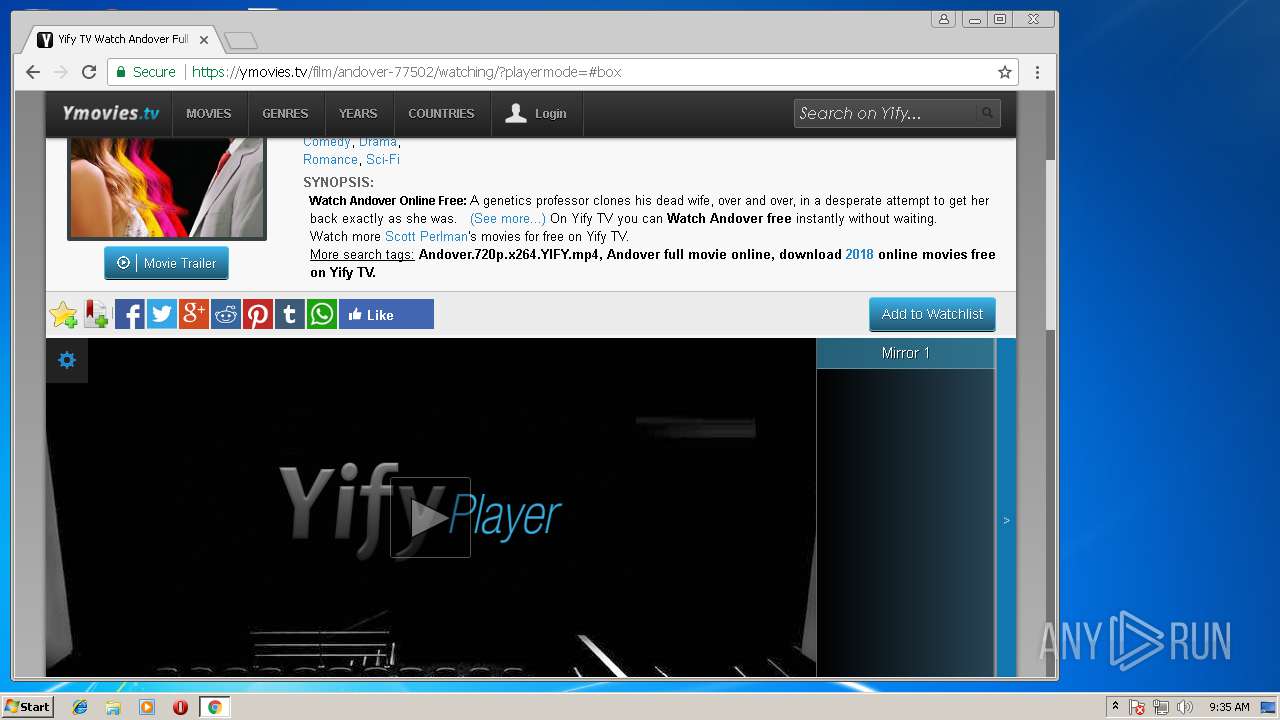Open the YEARS menu
This screenshot has width=1280, height=720.
click(358, 114)
